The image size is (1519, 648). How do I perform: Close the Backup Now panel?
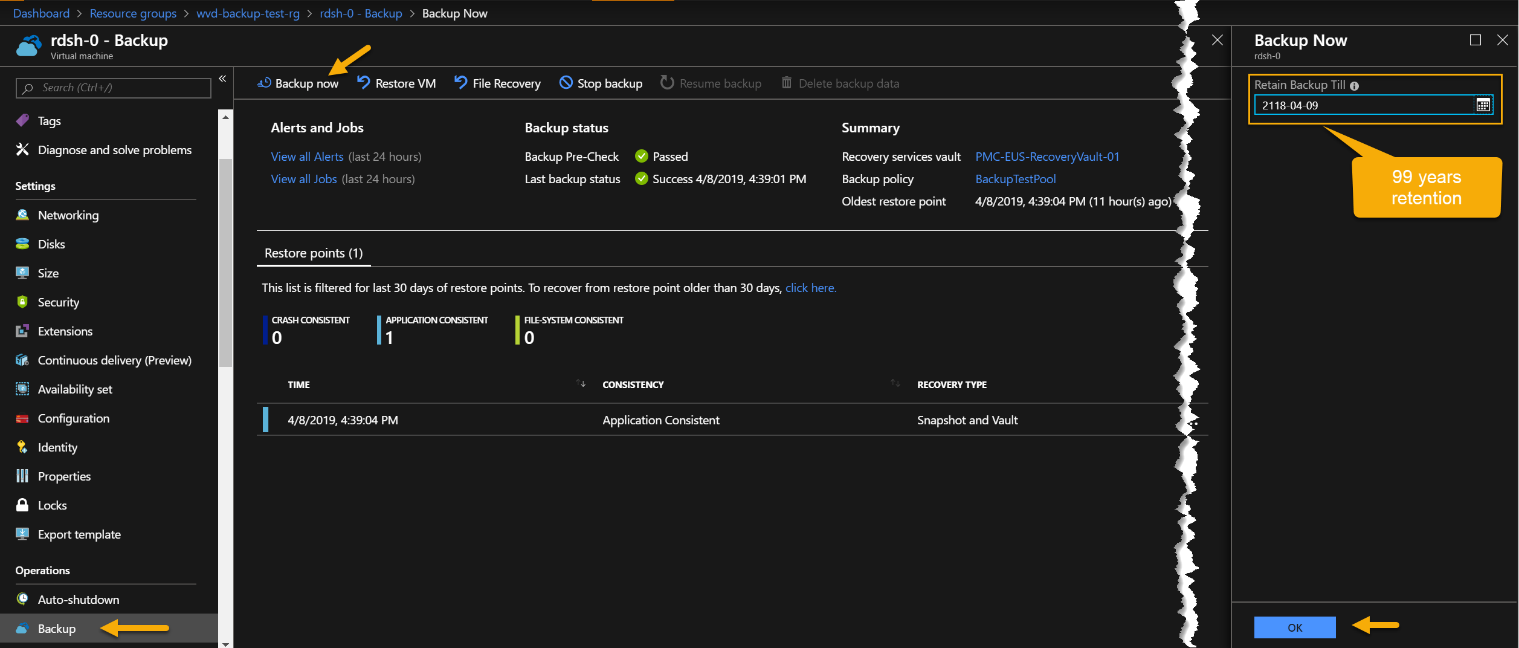[x=1502, y=40]
